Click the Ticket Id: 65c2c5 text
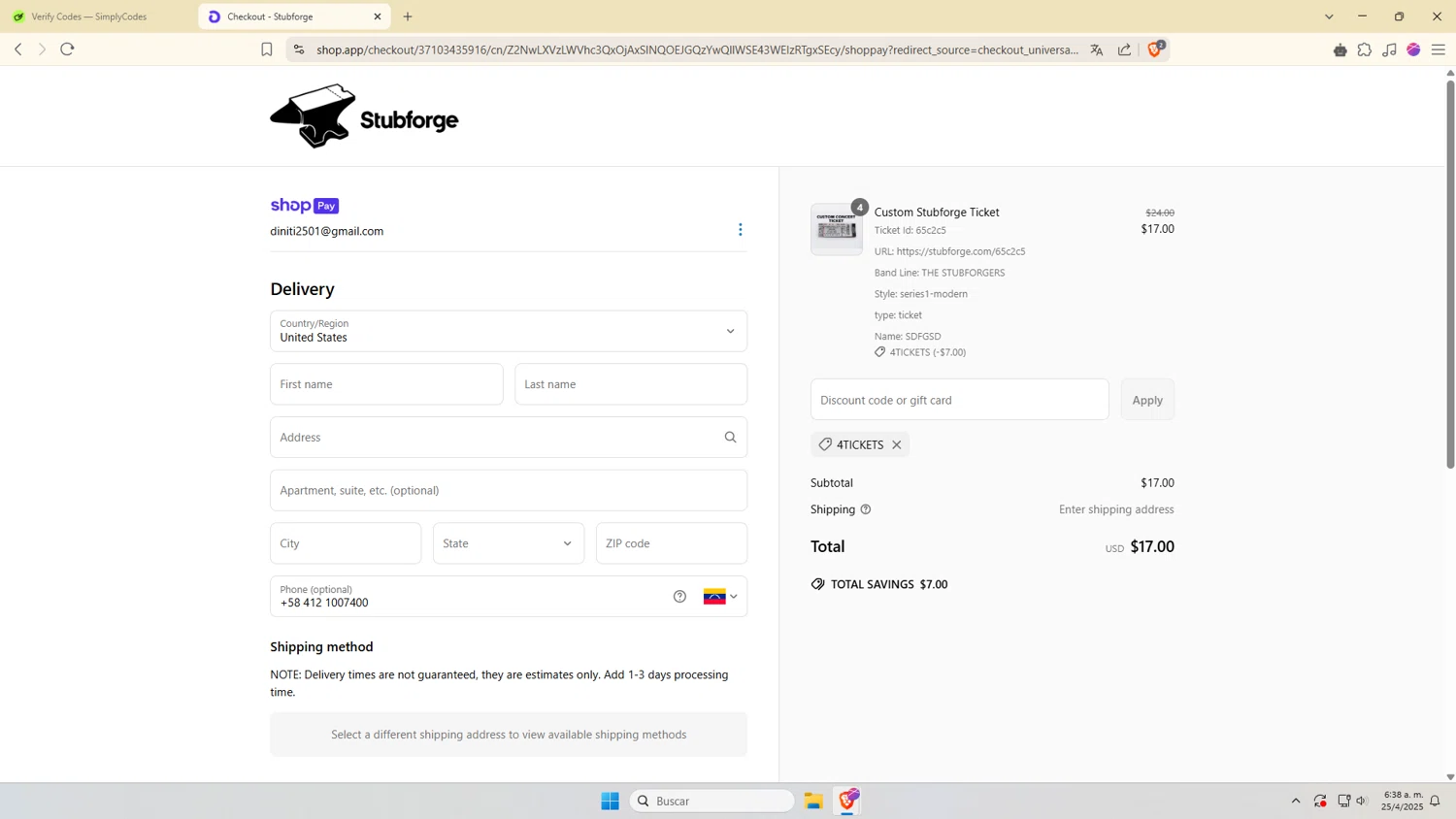The image size is (1456, 819). [910, 230]
